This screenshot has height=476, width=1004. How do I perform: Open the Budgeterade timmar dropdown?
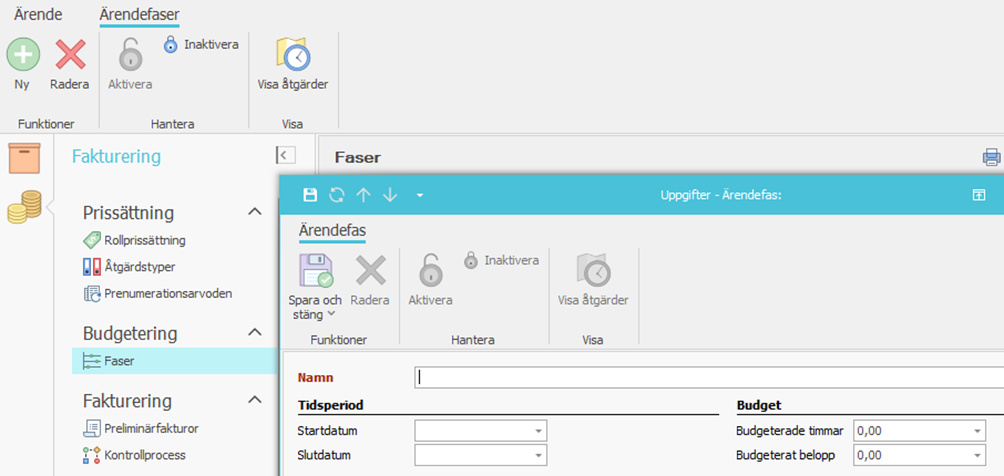[x=976, y=431]
